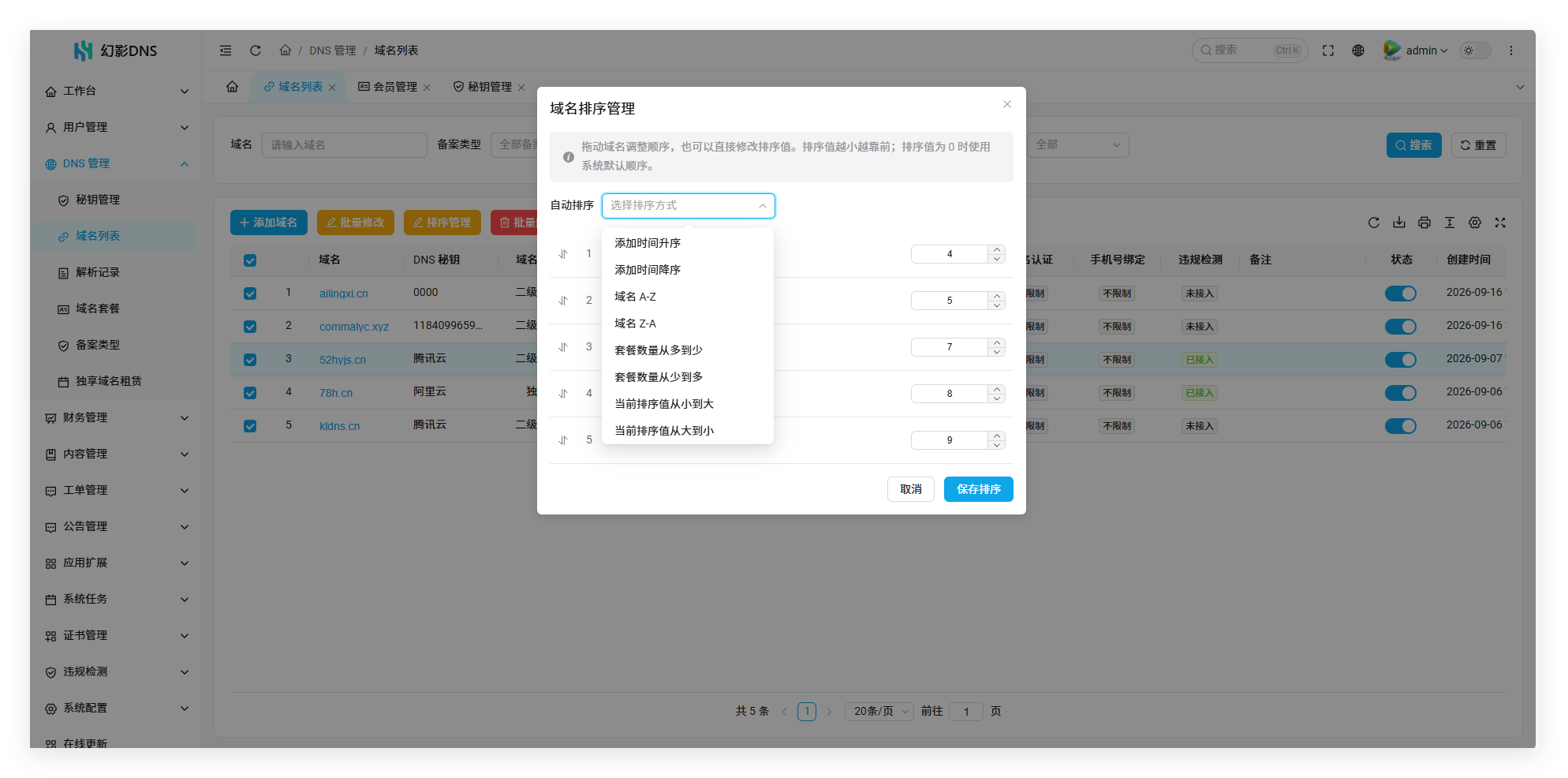Click the home icon in breadcrumb

286,50
